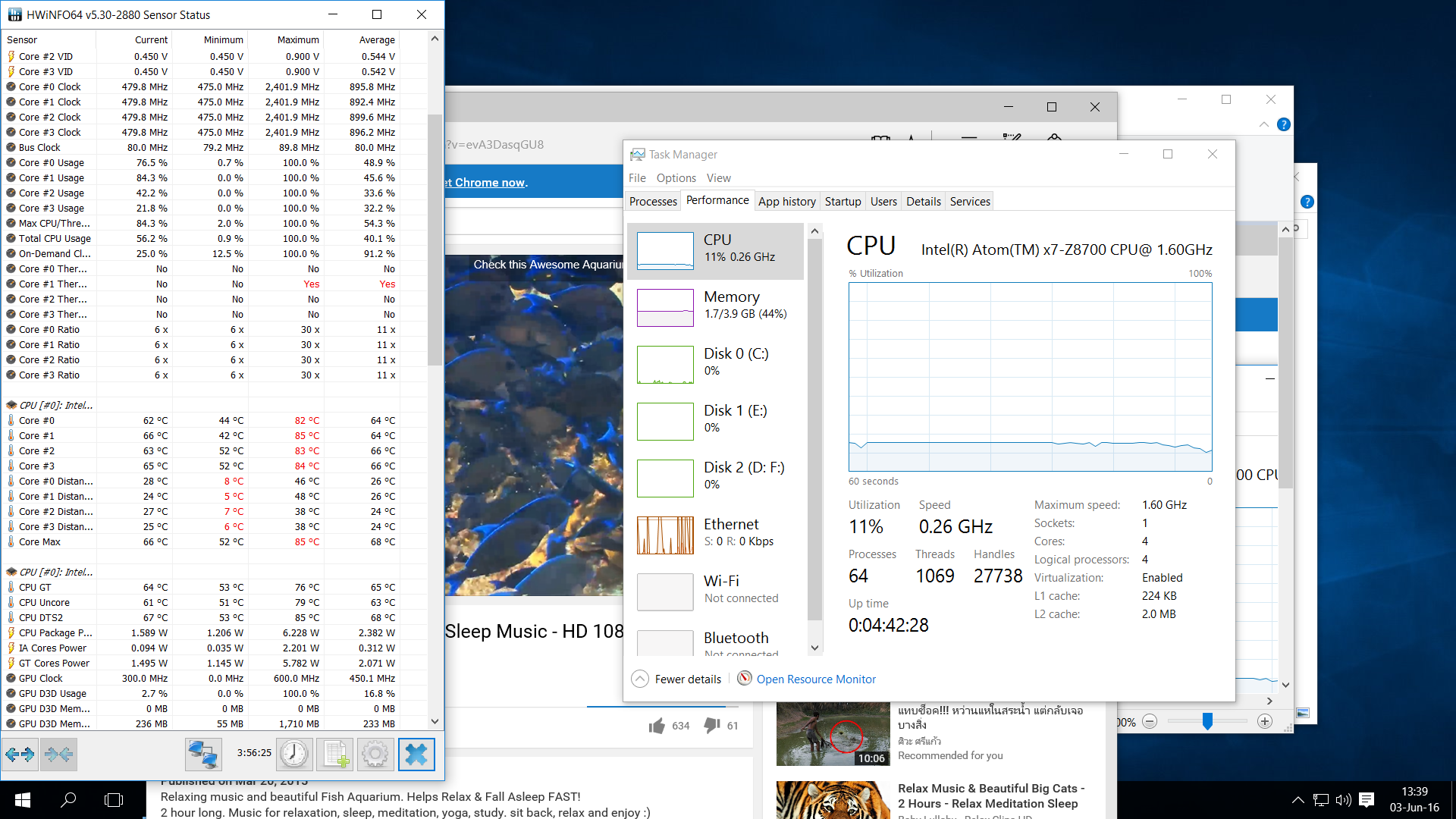Screen dimensions: 1456x819
Task: Click HWiNFO scrollbar up arrow
Action: point(435,39)
